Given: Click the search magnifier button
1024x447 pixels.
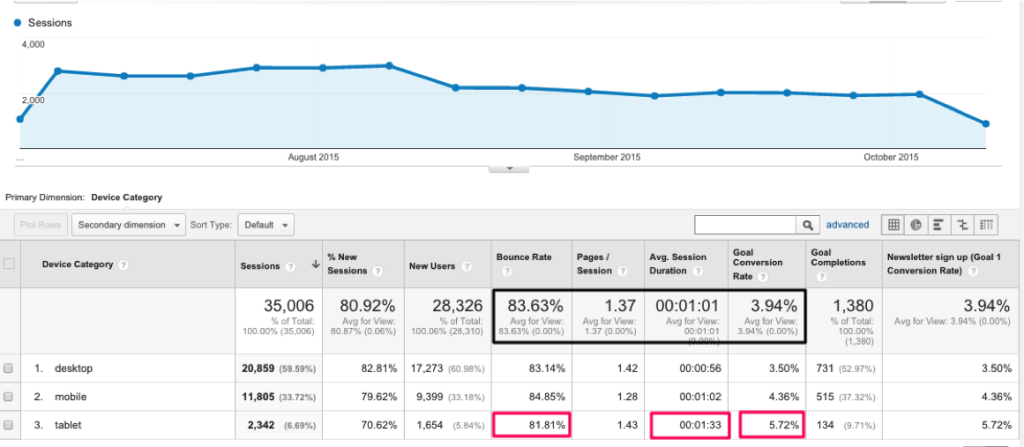Looking at the screenshot, I should (807, 225).
